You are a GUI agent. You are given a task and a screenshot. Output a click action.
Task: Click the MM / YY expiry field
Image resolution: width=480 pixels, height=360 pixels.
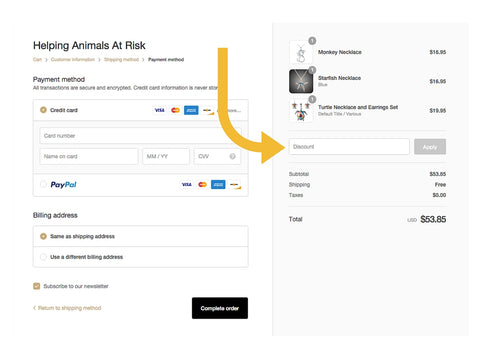[x=166, y=156]
